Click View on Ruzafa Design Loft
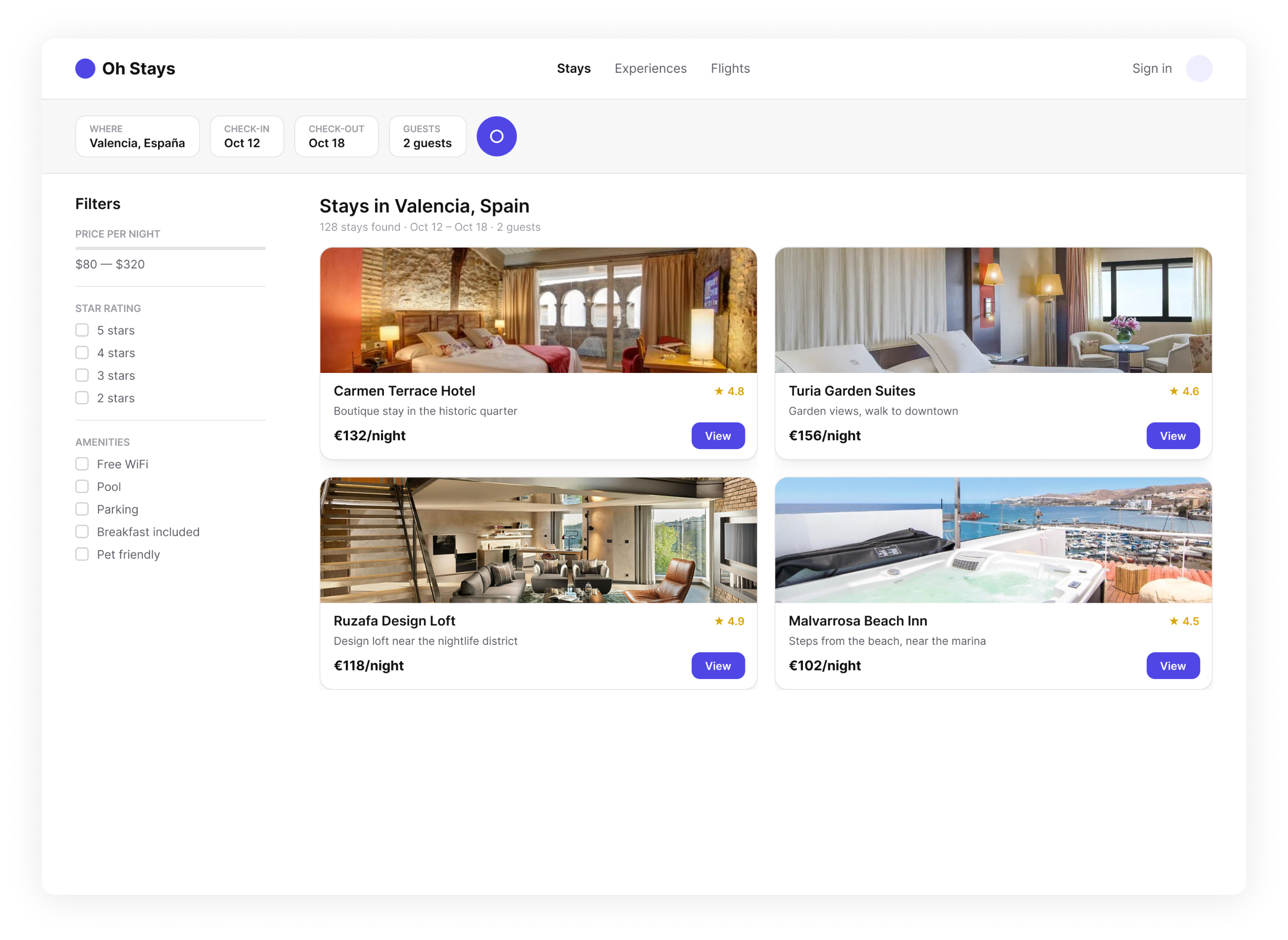Screen dimensions: 1288x940 [x=718, y=666]
